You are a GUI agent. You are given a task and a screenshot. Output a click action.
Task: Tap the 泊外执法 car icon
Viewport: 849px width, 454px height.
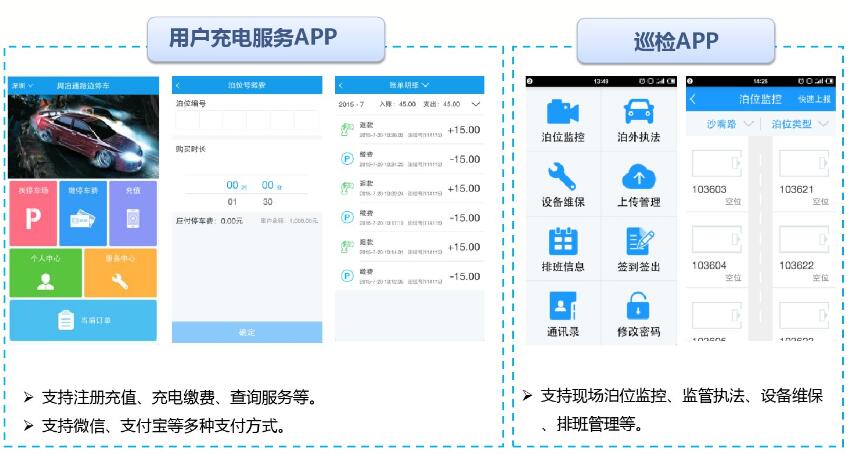(x=637, y=113)
